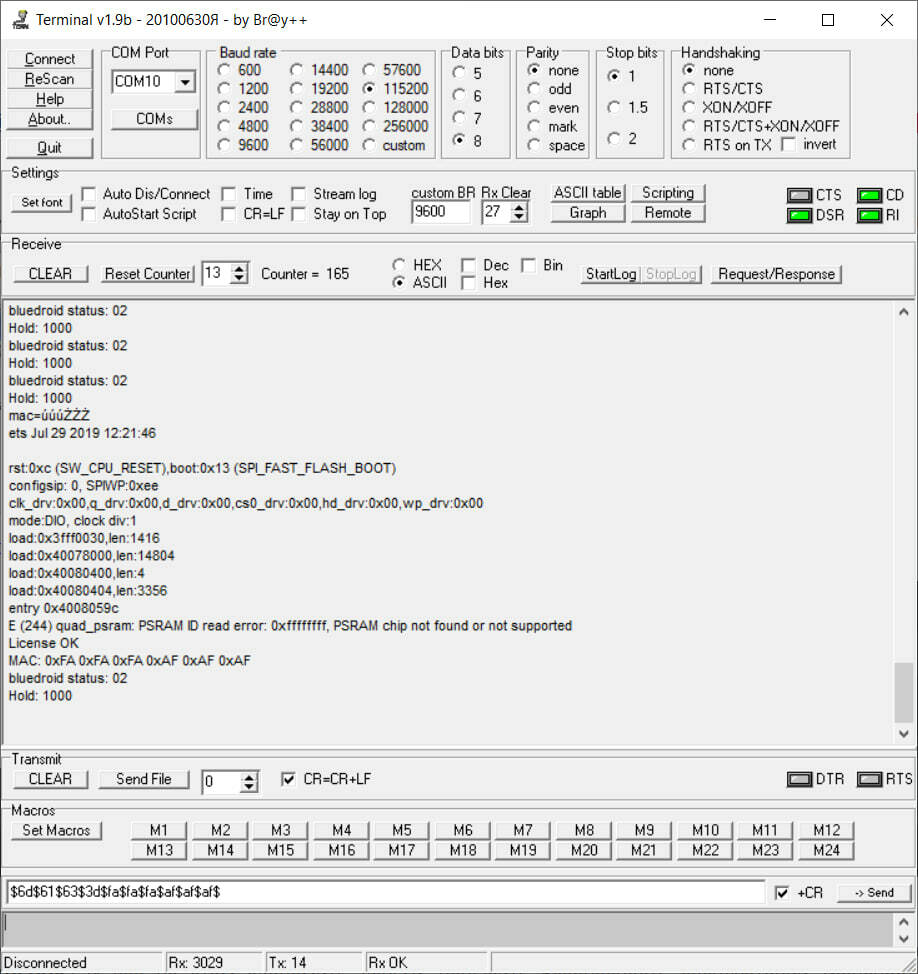Enable the Bin checkbox
This screenshot has width=918, height=974.
(529, 265)
